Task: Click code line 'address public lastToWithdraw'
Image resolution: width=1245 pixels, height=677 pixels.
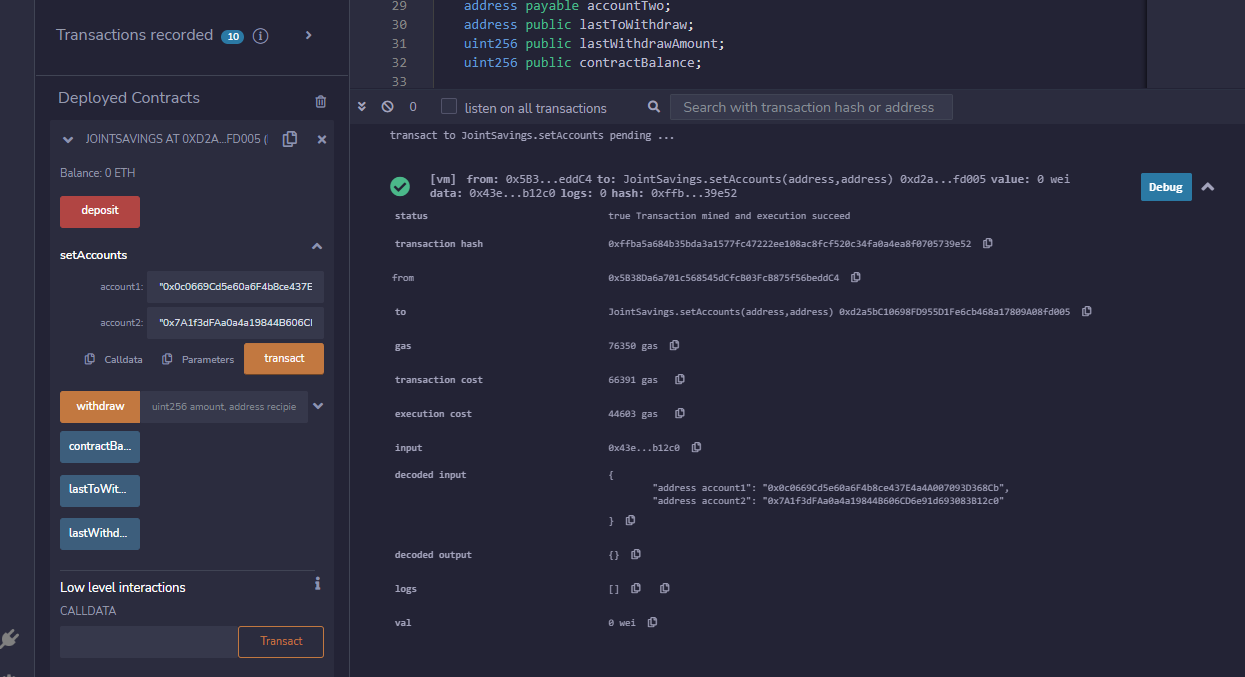Action: point(579,24)
